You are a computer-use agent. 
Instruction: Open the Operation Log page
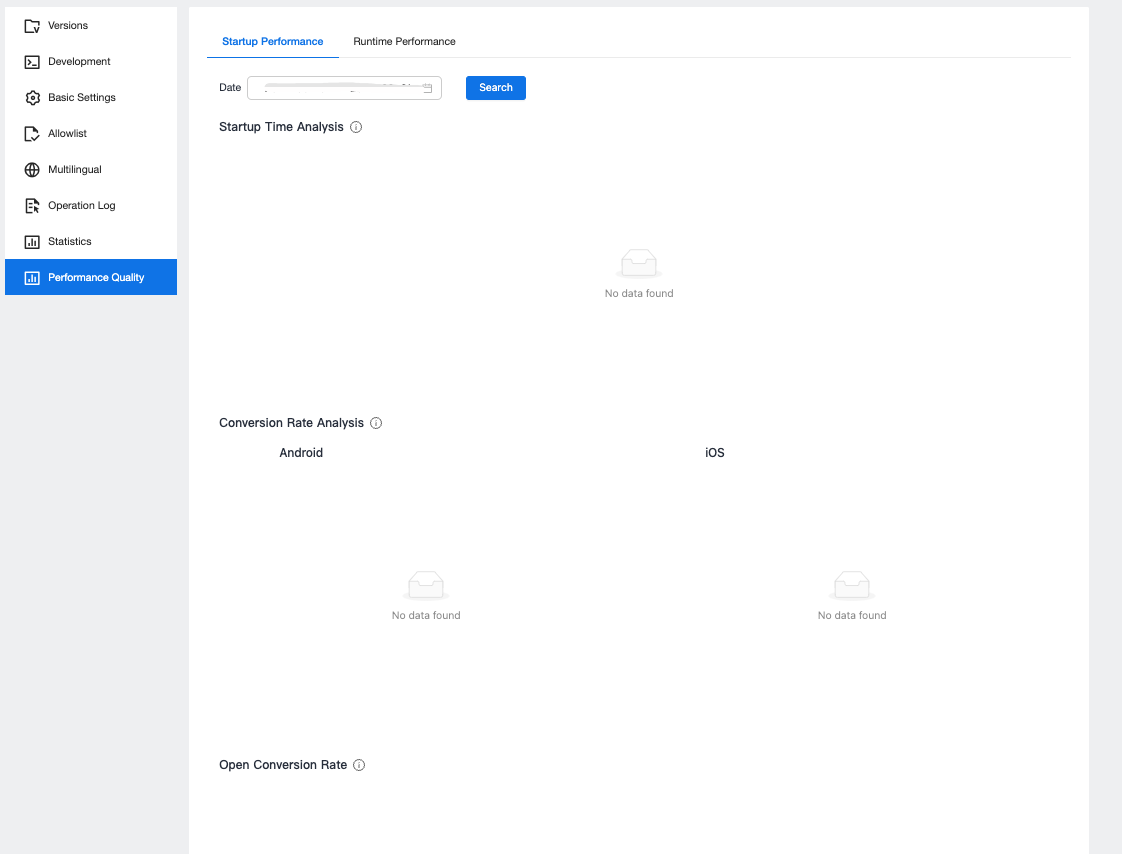[82, 206]
